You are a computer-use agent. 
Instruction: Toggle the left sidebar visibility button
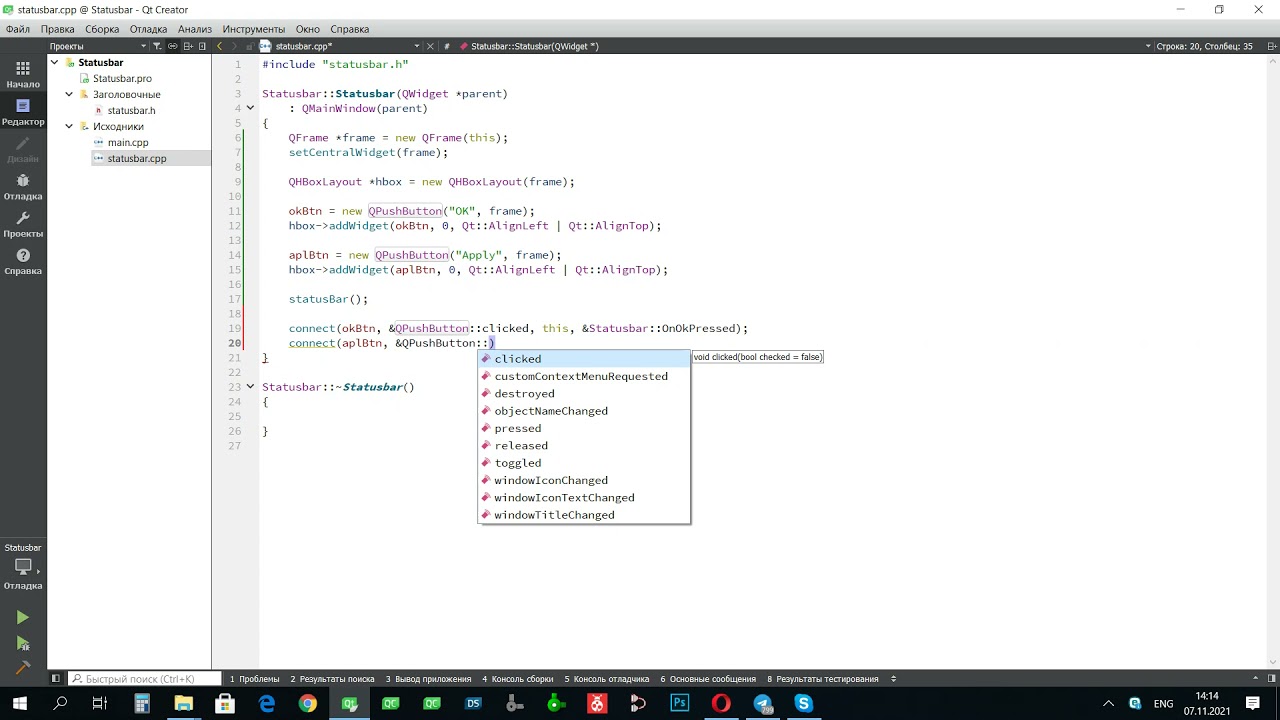[x=56, y=679]
